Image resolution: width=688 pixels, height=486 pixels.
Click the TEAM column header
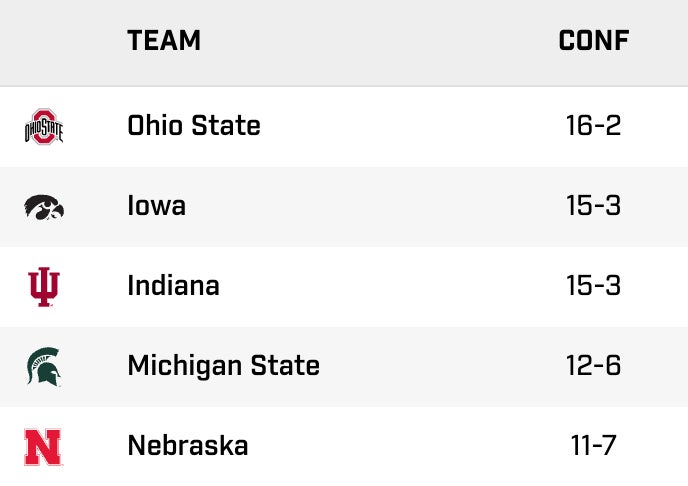click(164, 41)
